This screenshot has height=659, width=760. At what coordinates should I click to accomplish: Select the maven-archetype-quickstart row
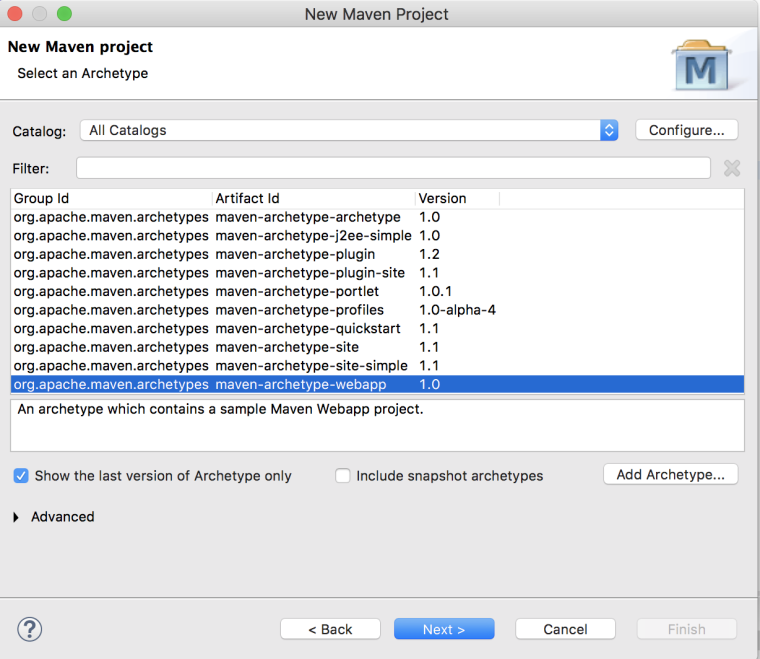point(377,329)
